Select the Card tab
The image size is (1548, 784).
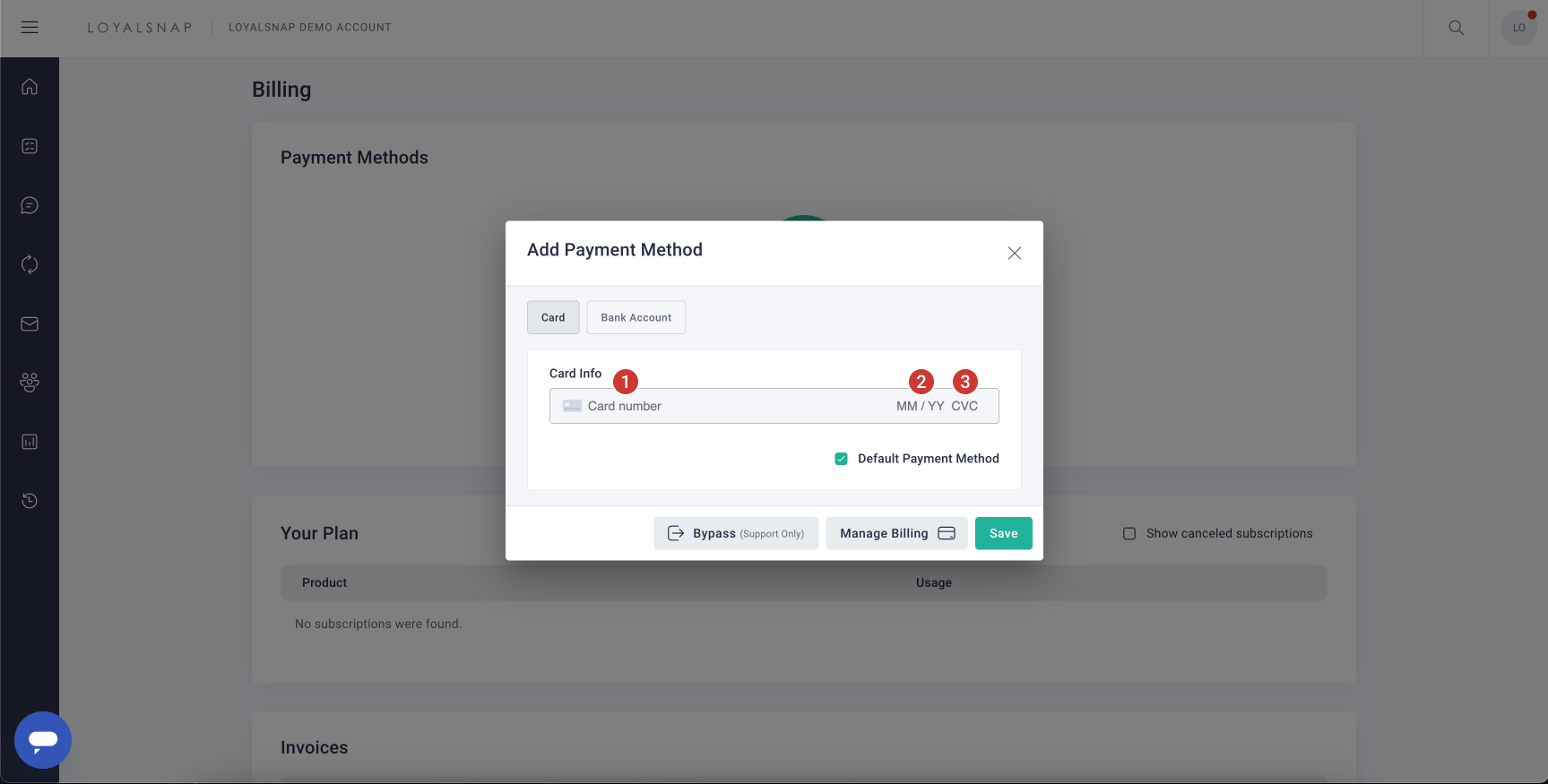tap(553, 317)
